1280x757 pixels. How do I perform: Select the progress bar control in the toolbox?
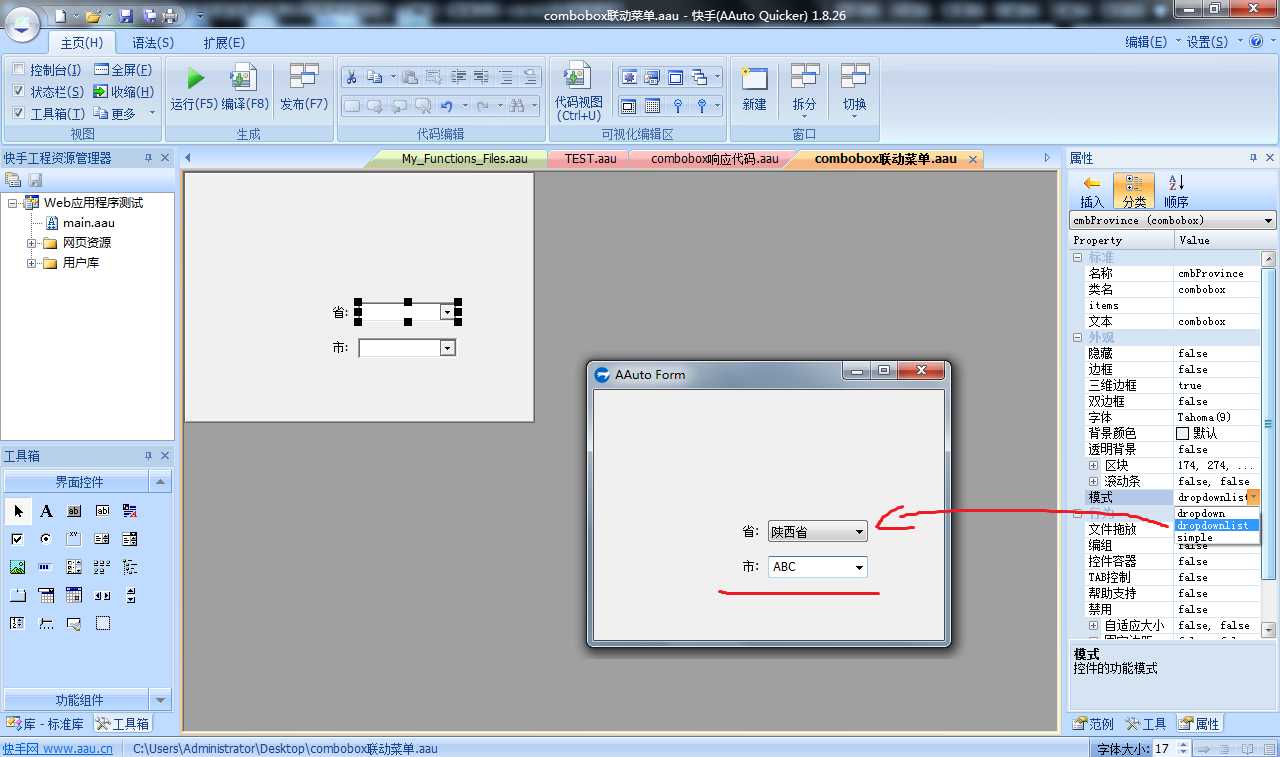pos(46,567)
